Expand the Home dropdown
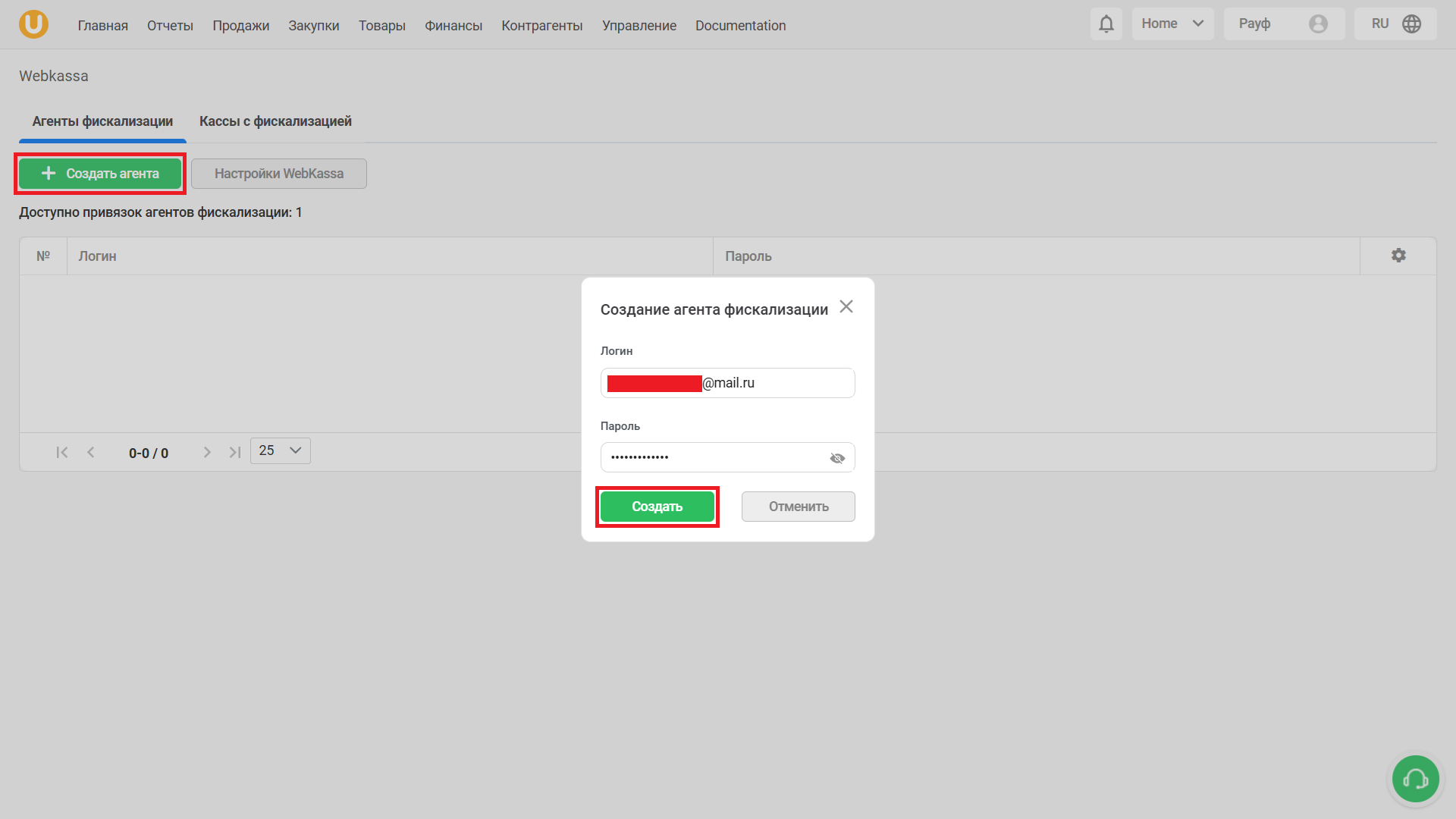This screenshot has height=819, width=1456. (1172, 24)
